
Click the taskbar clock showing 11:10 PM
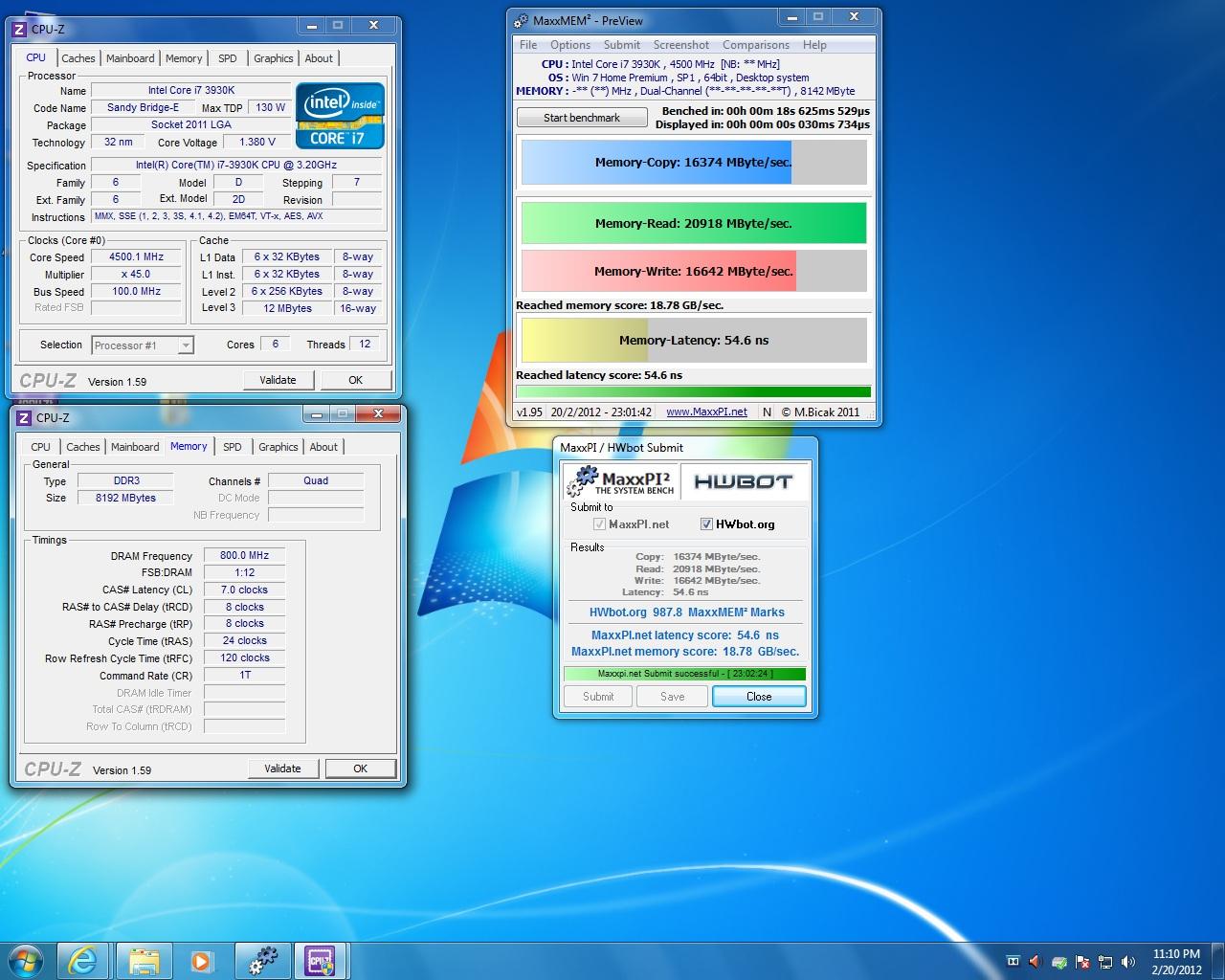(x=1176, y=962)
